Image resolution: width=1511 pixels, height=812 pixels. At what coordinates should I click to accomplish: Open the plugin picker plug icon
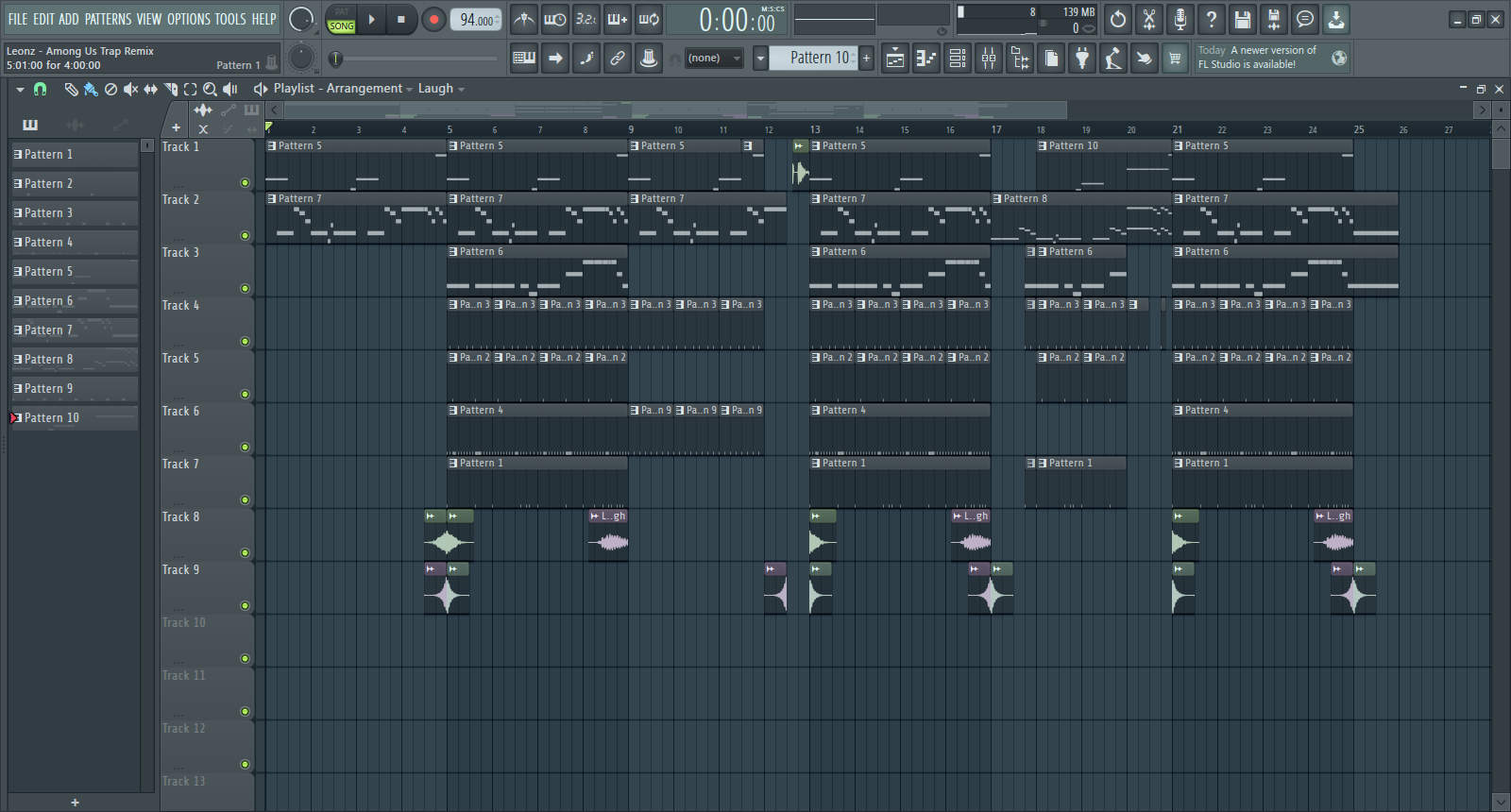pos(1082,59)
